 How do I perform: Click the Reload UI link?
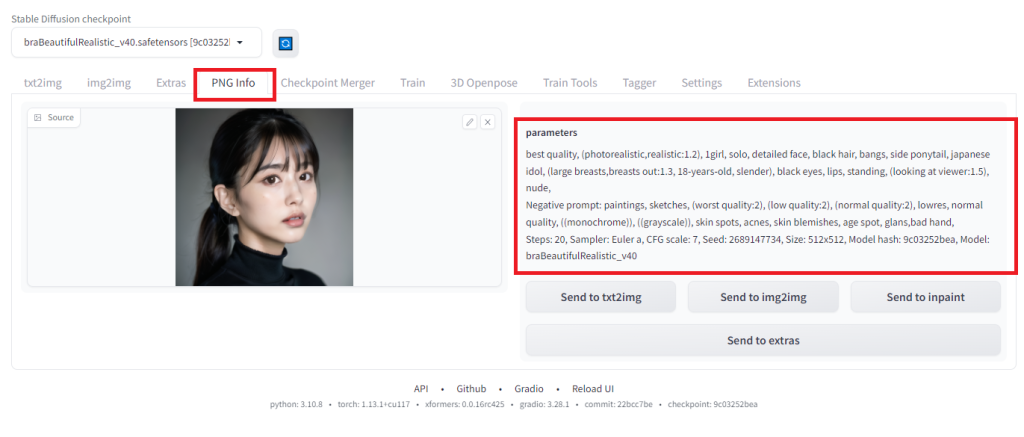[x=593, y=389]
